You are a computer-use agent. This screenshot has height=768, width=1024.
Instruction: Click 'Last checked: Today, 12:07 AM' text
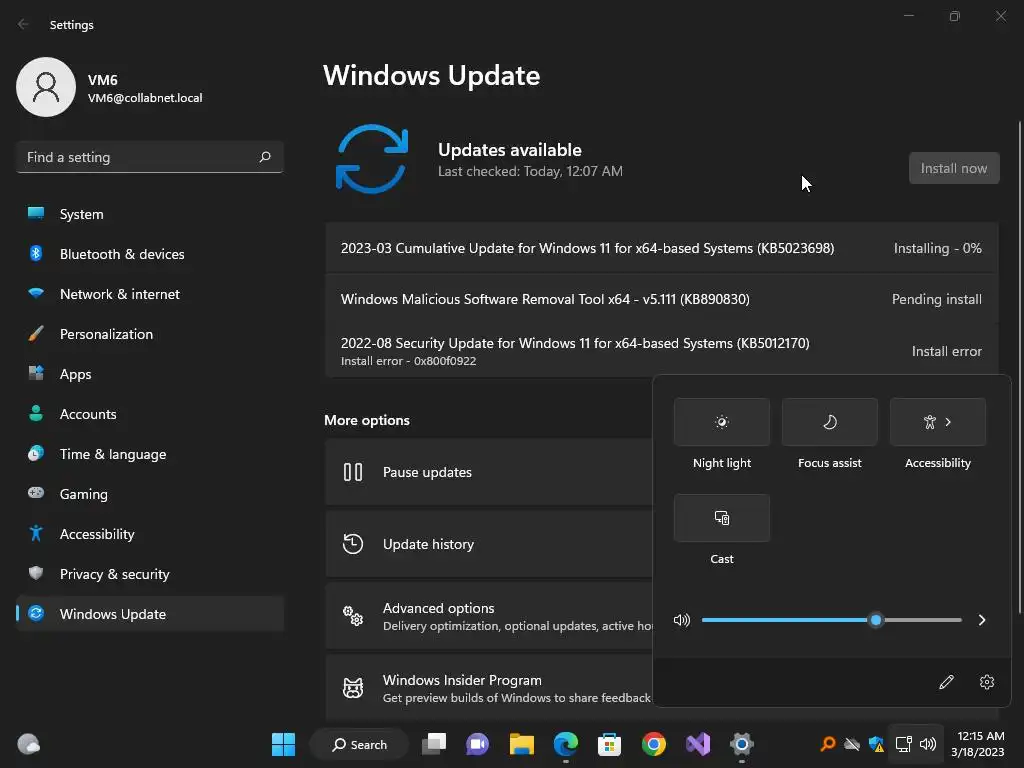(530, 171)
